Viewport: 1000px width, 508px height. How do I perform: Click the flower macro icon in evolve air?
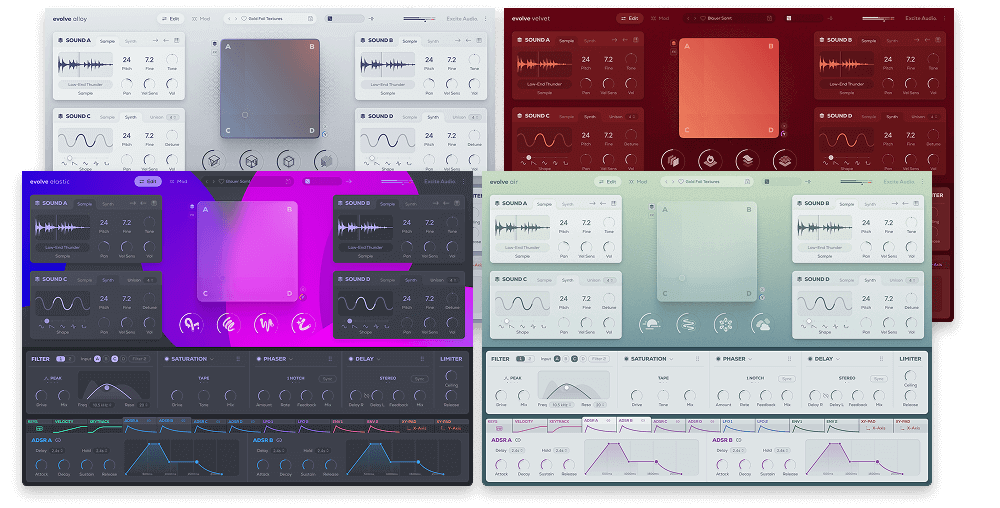coord(724,324)
